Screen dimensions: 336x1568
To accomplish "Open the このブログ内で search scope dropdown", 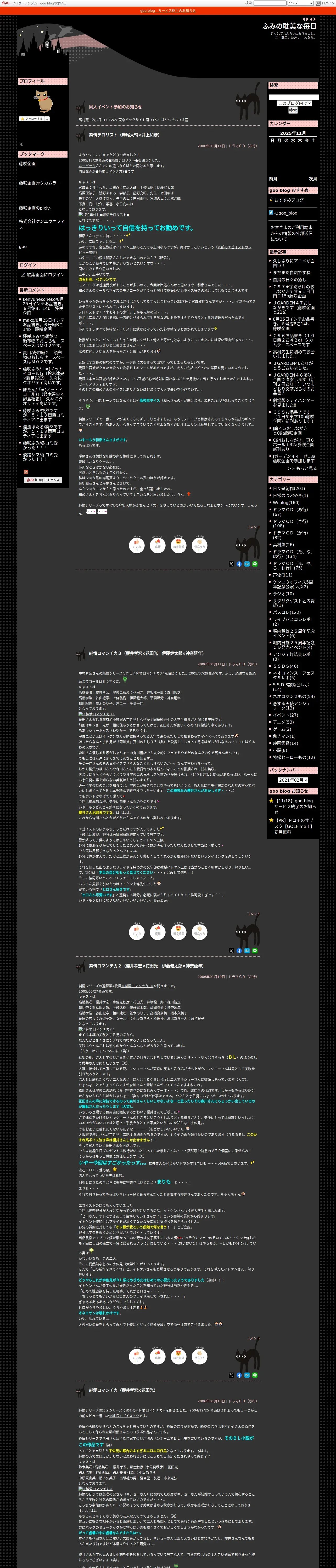I will 294,103.
